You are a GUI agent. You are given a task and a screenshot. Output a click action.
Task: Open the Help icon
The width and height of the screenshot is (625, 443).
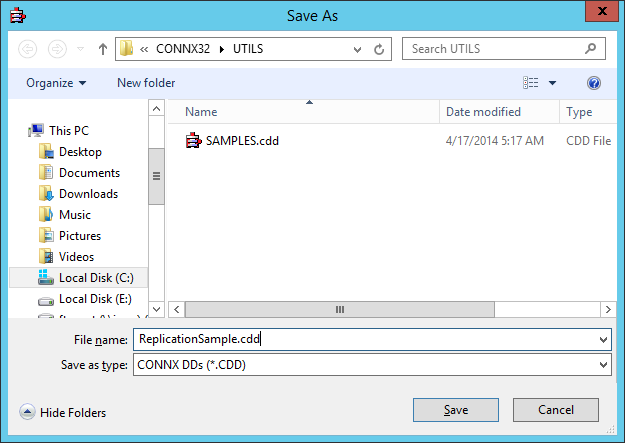[594, 83]
